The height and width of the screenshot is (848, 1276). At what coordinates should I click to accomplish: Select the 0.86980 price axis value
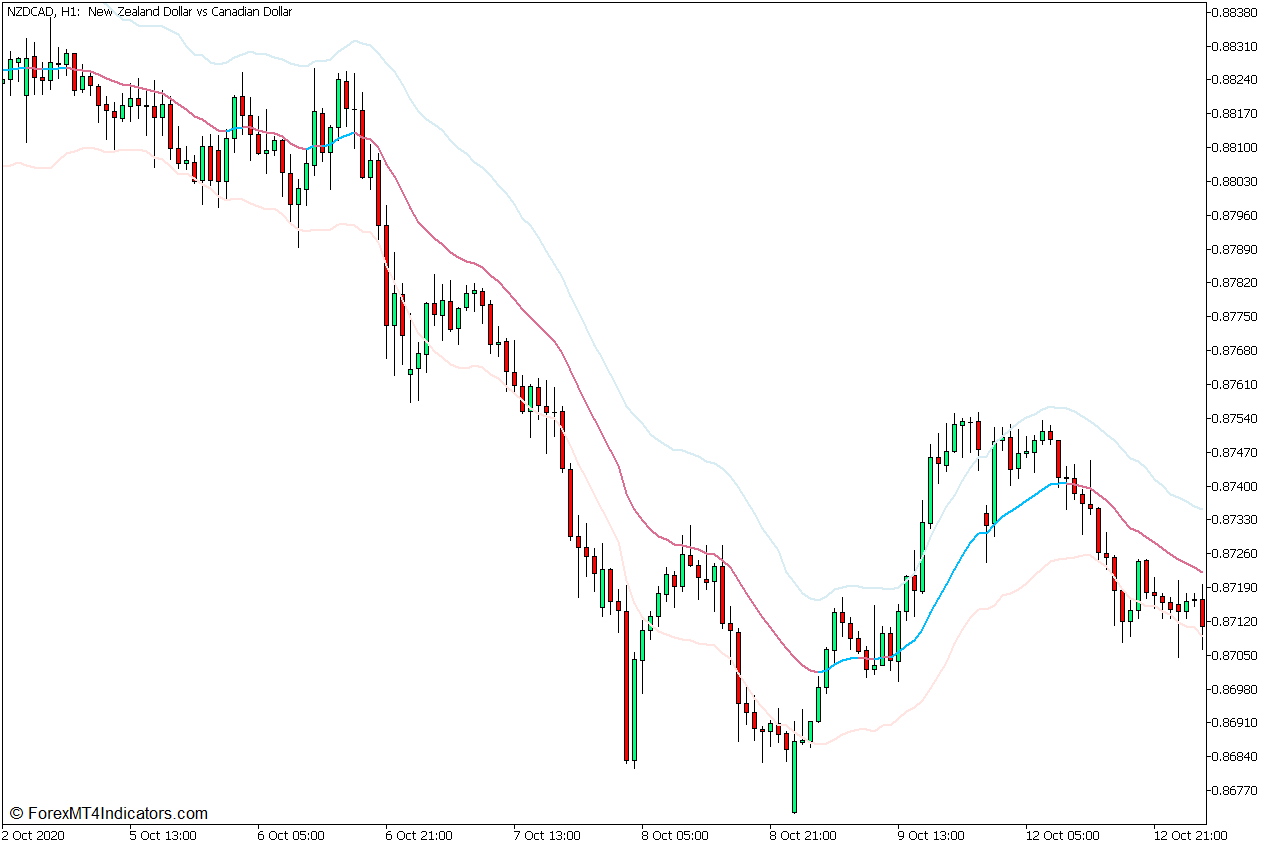pyautogui.click(x=1233, y=689)
